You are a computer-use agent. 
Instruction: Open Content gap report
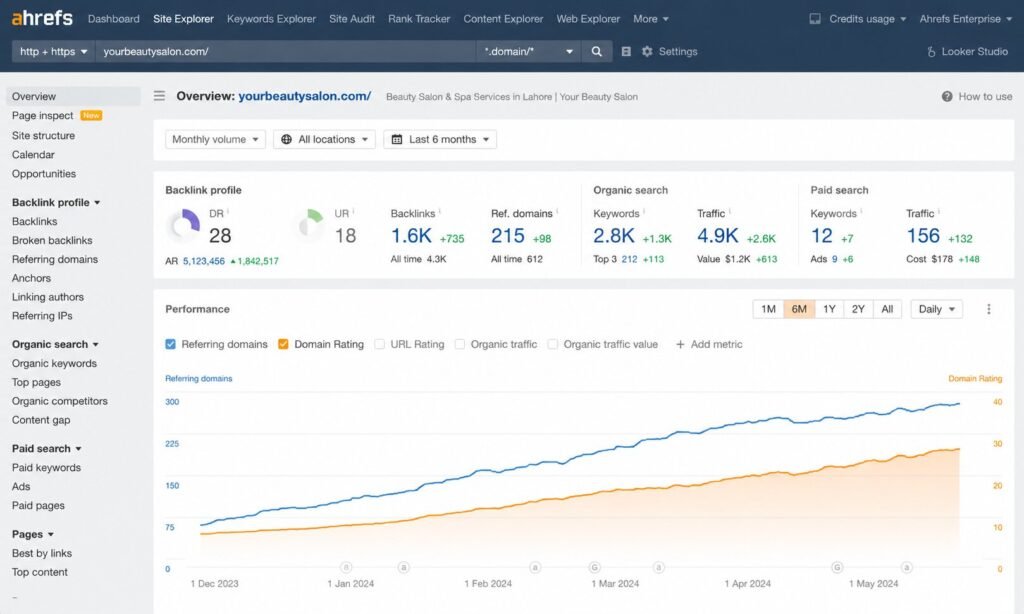41,420
